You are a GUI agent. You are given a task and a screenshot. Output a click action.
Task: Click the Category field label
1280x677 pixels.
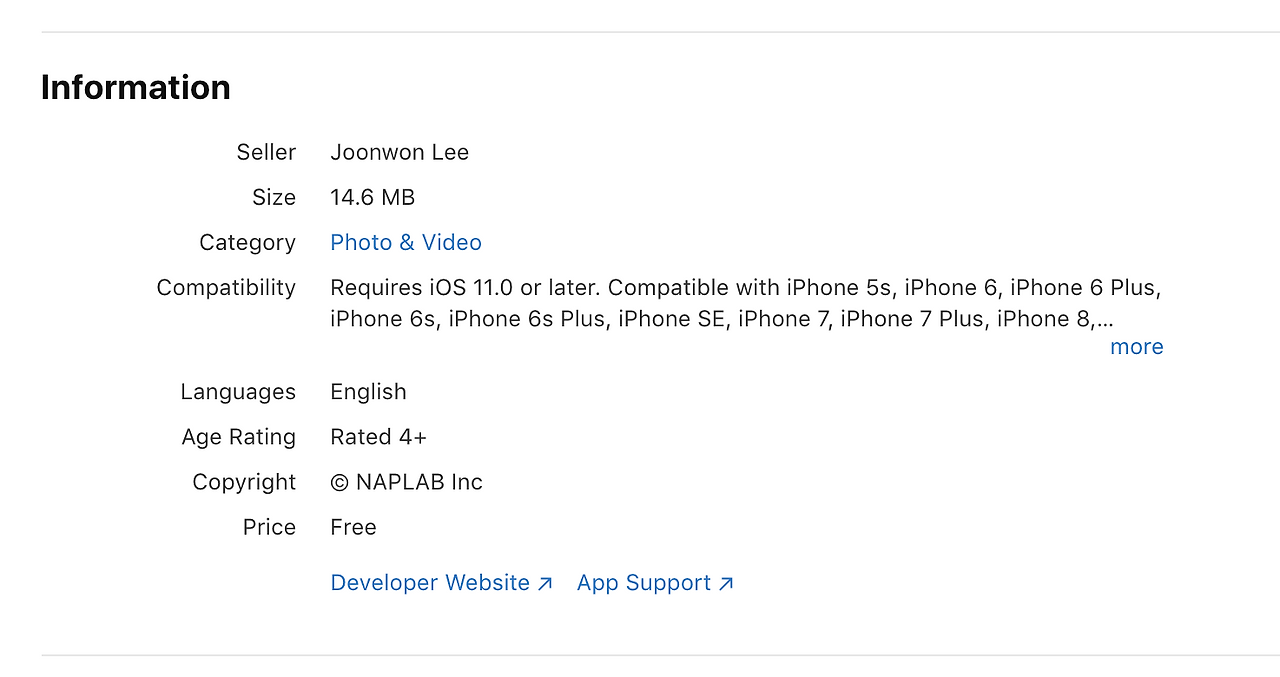pyautogui.click(x=247, y=242)
